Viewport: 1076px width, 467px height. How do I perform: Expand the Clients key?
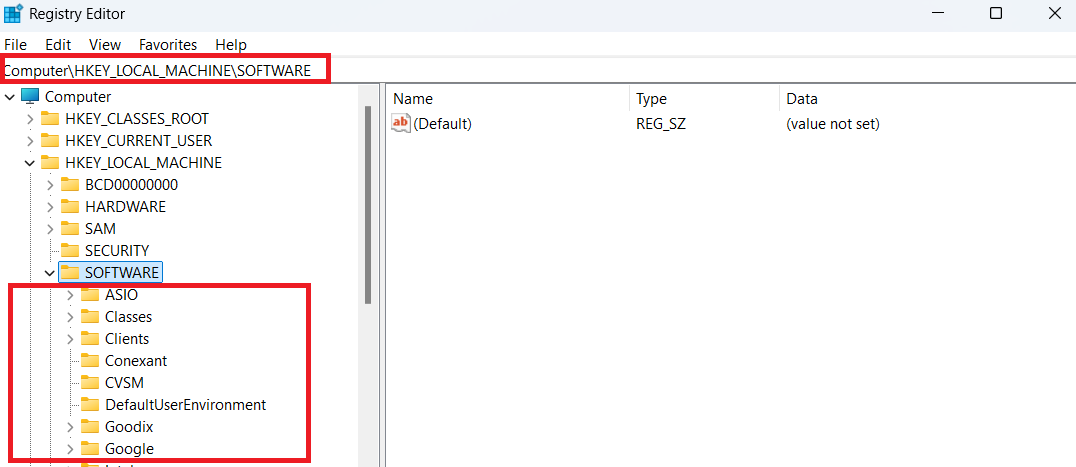click(70, 339)
